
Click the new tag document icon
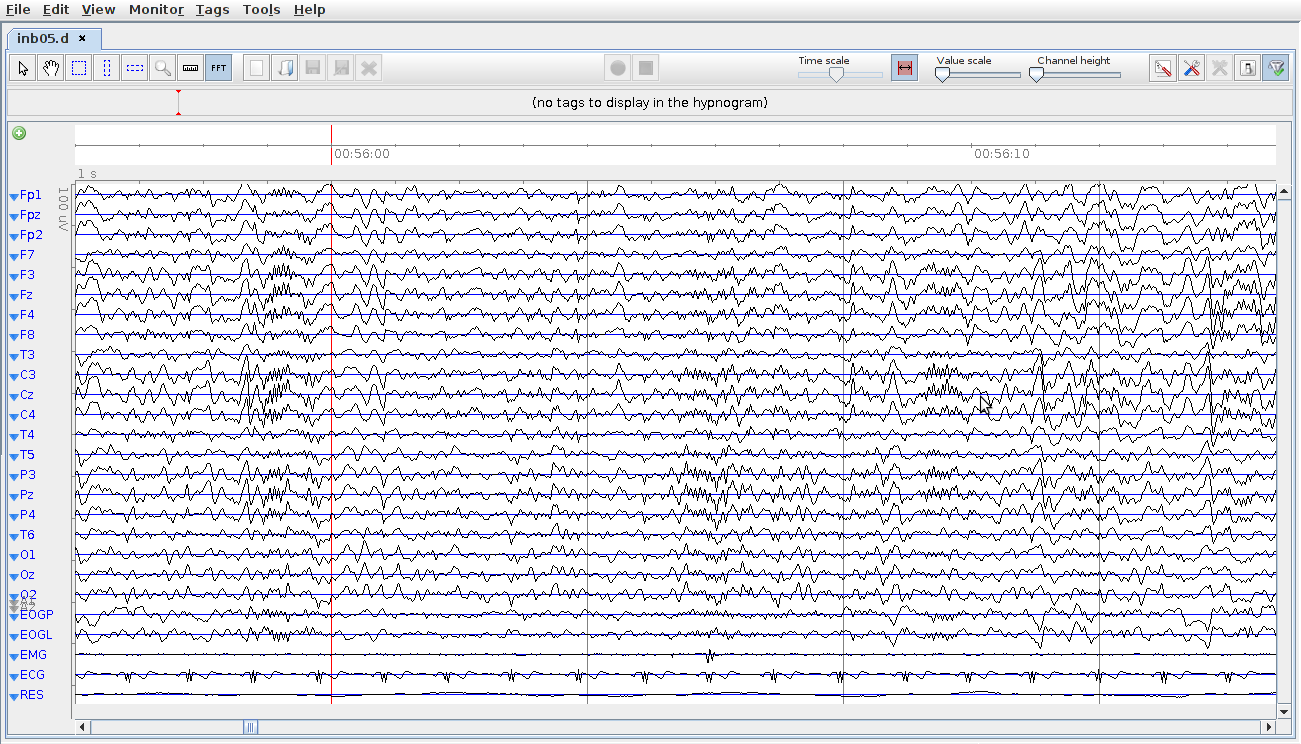click(x=257, y=68)
